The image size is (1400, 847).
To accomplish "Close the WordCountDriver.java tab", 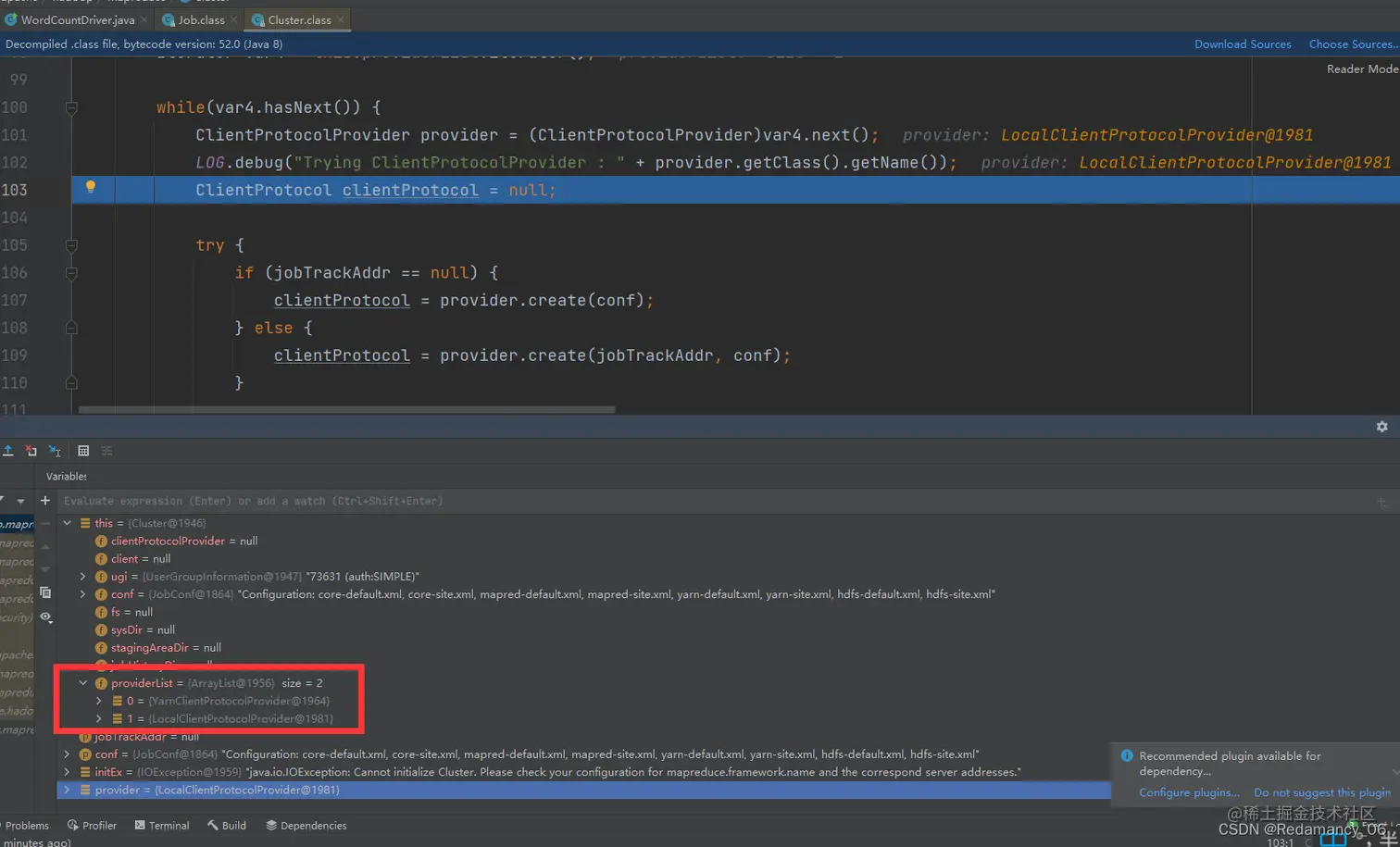I will (144, 19).
